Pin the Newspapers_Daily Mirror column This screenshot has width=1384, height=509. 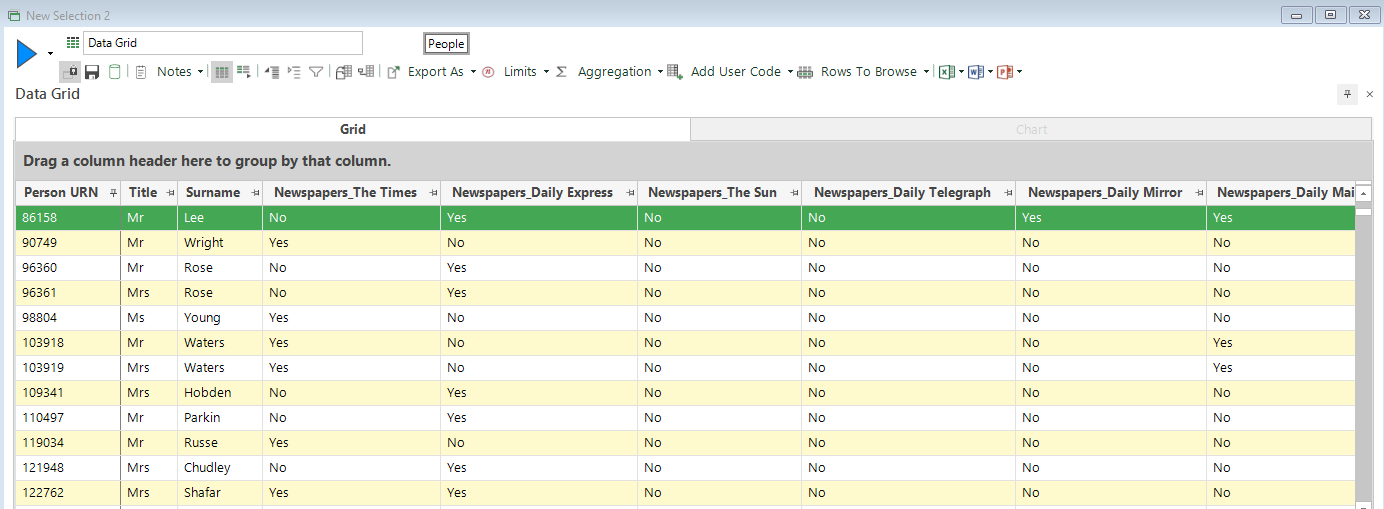pyautogui.click(x=1198, y=193)
